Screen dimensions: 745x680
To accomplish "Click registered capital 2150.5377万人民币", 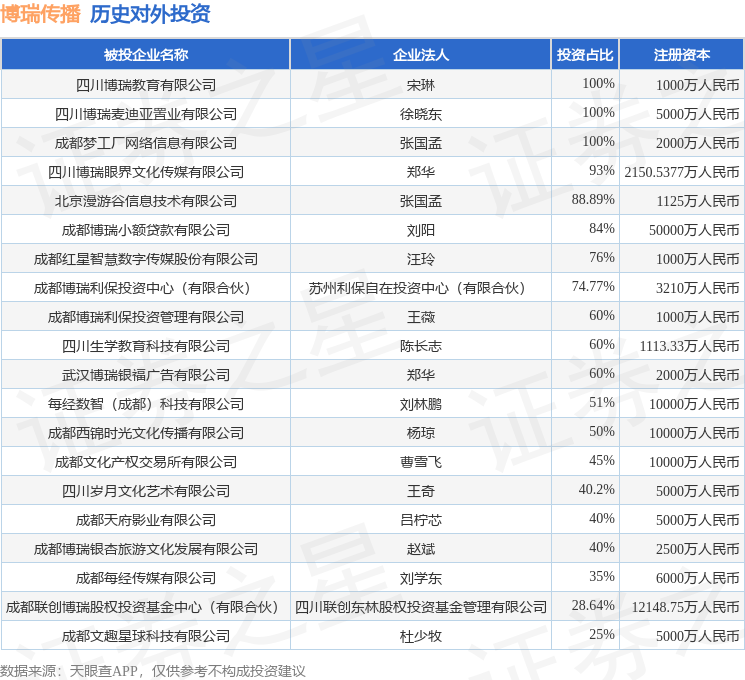I will click(682, 172).
